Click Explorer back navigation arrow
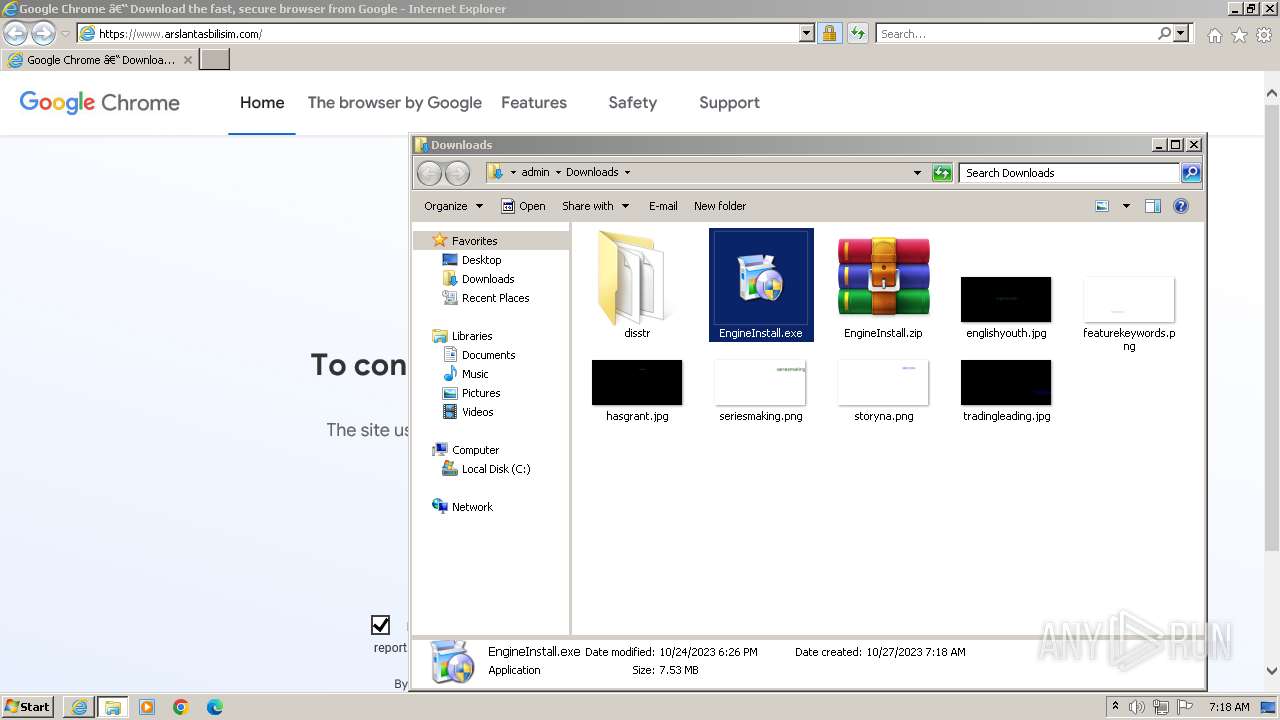Screen dimensions: 1280x720 click(x=429, y=173)
